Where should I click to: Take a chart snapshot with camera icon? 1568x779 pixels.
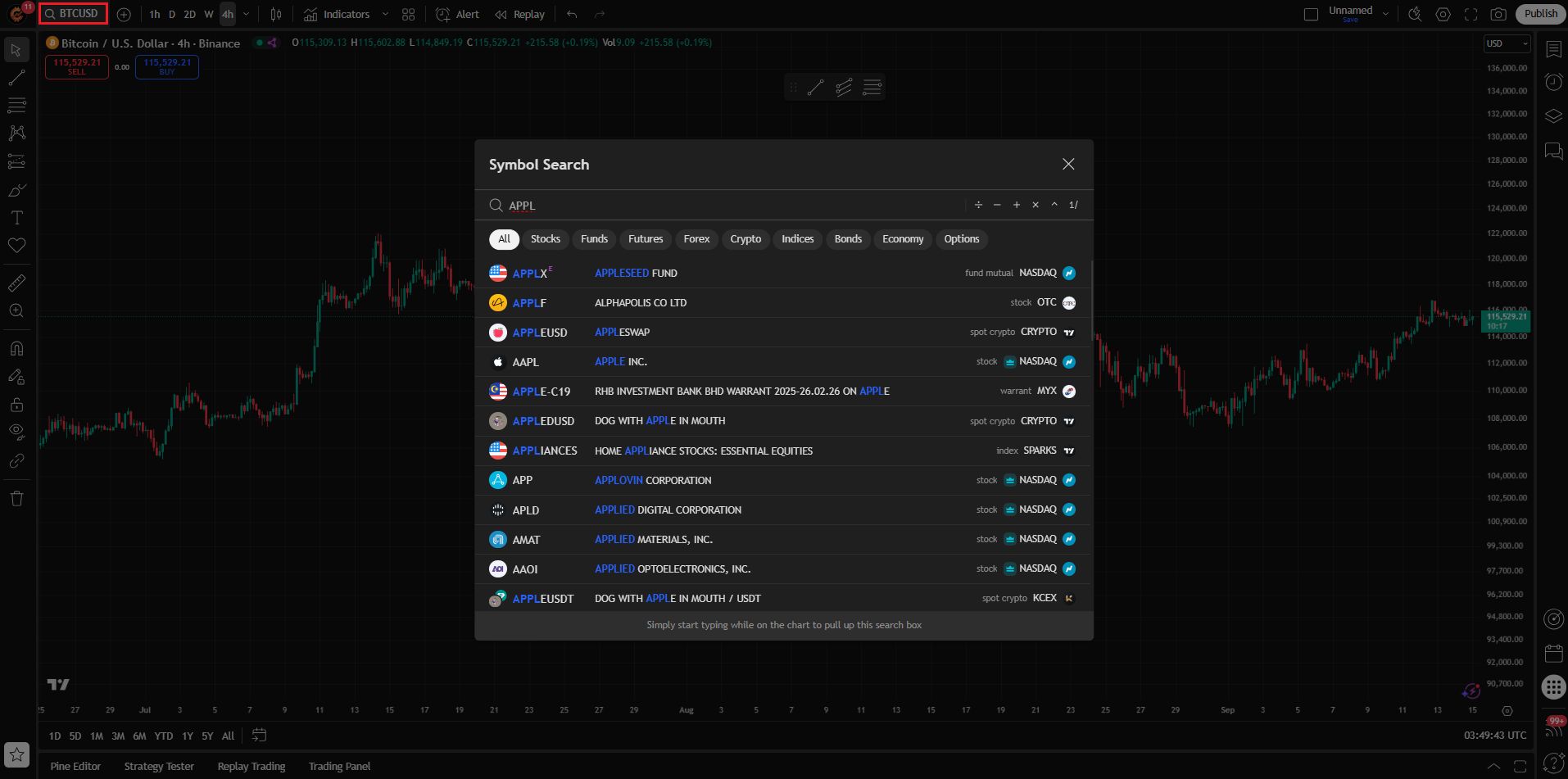(x=1498, y=15)
